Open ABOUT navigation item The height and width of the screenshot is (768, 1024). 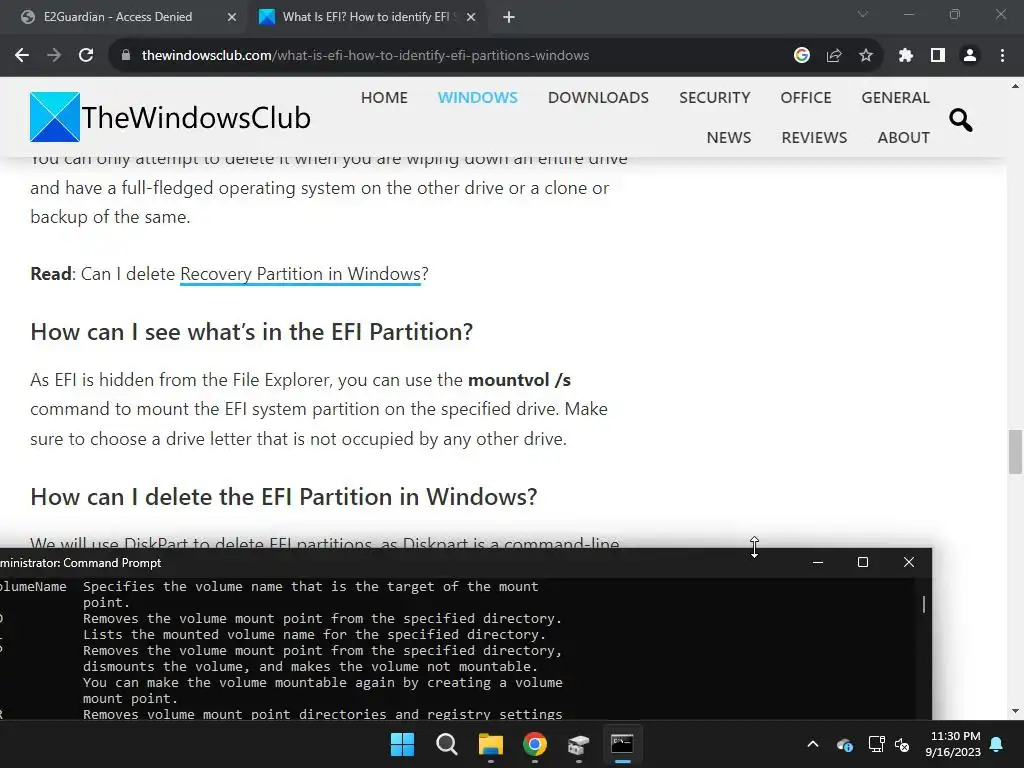pyautogui.click(x=903, y=137)
